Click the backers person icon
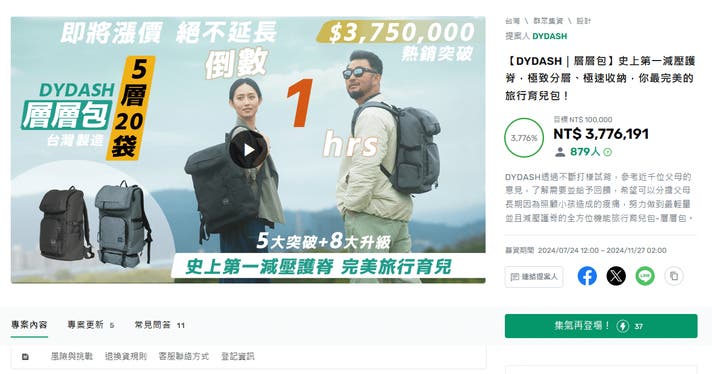 (560, 152)
